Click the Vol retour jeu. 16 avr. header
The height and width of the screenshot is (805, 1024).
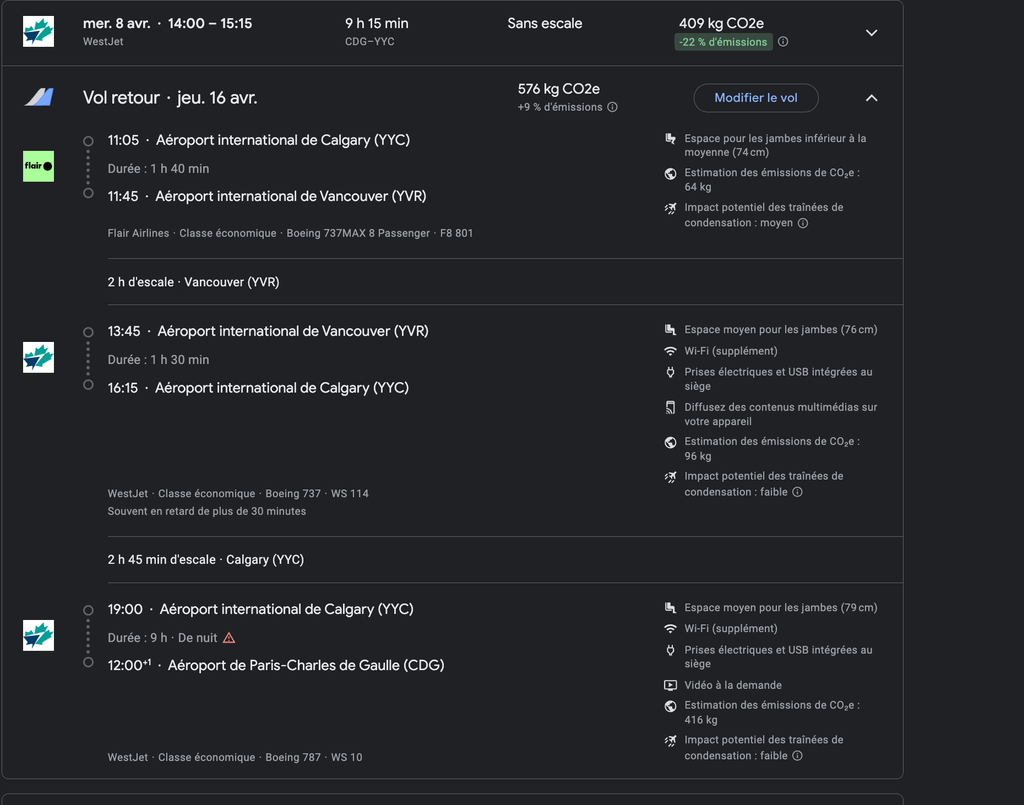(170, 98)
